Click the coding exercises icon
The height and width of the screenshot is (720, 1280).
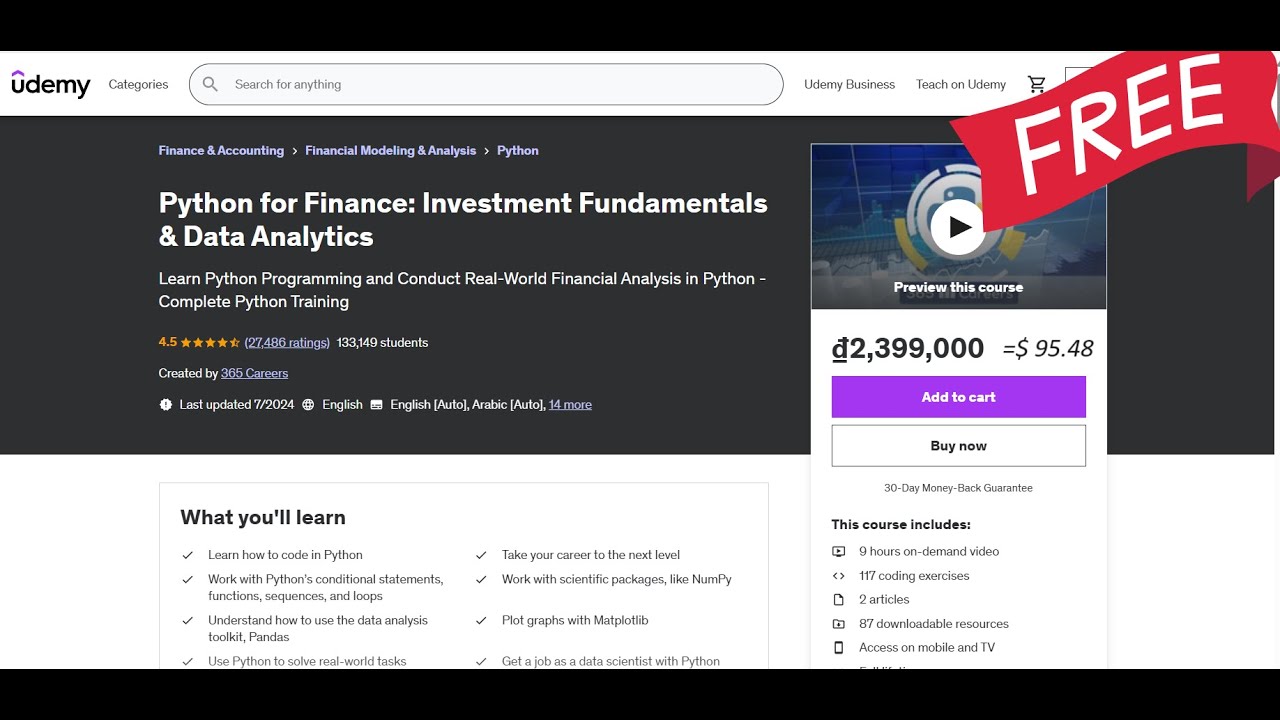(x=839, y=576)
